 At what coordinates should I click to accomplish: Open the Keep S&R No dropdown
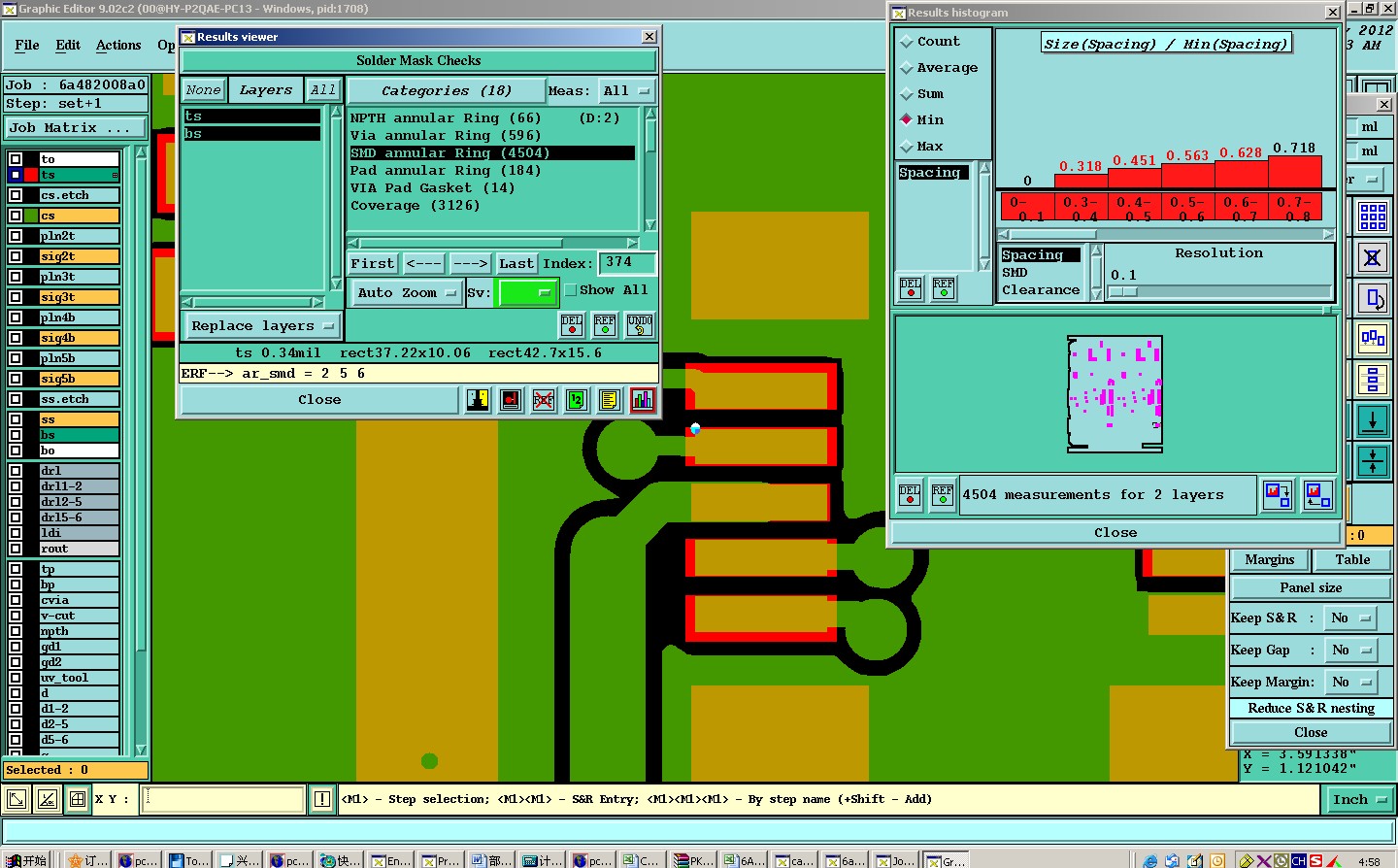[1351, 618]
